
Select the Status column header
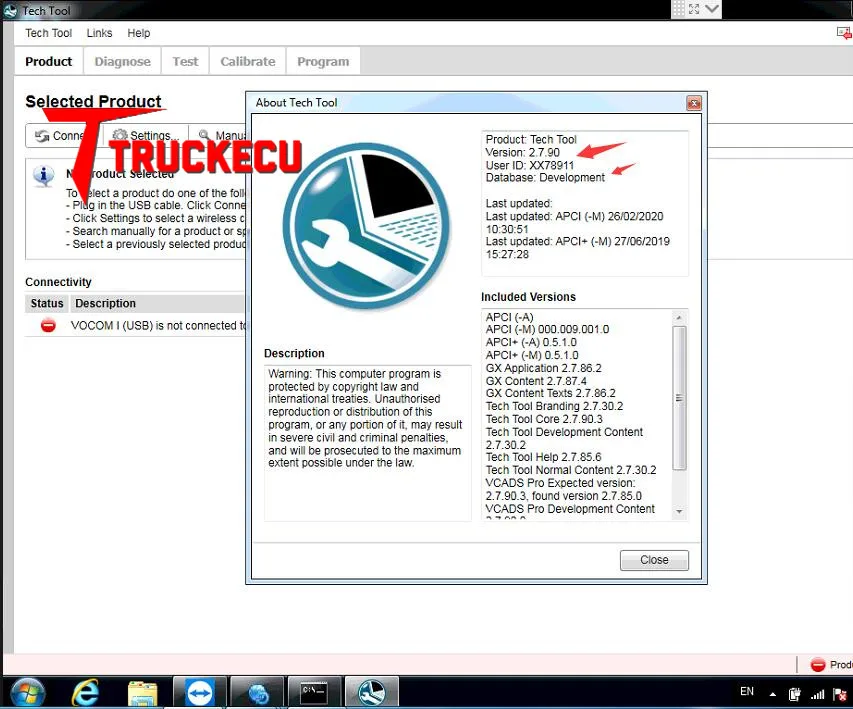tap(47, 303)
